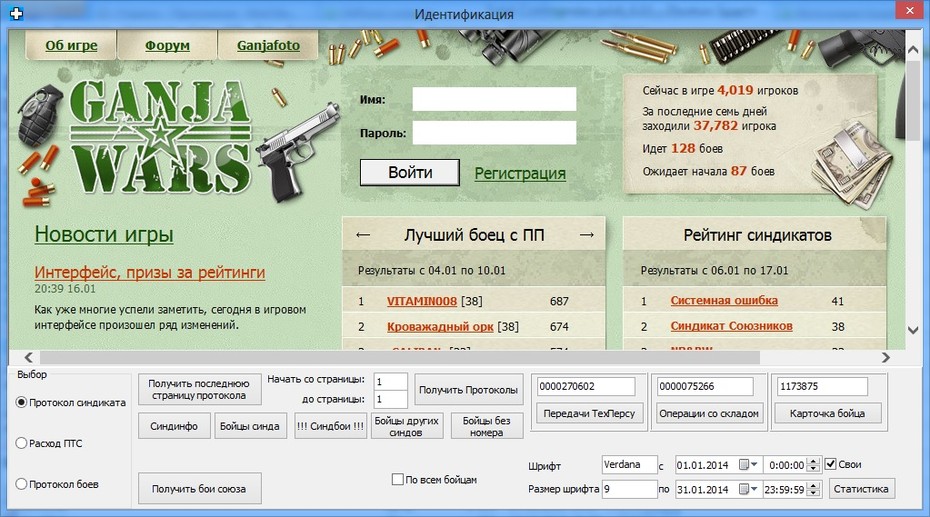Click the vertical scrollbar thumb
The height and width of the screenshot is (517, 930).
coord(913,101)
